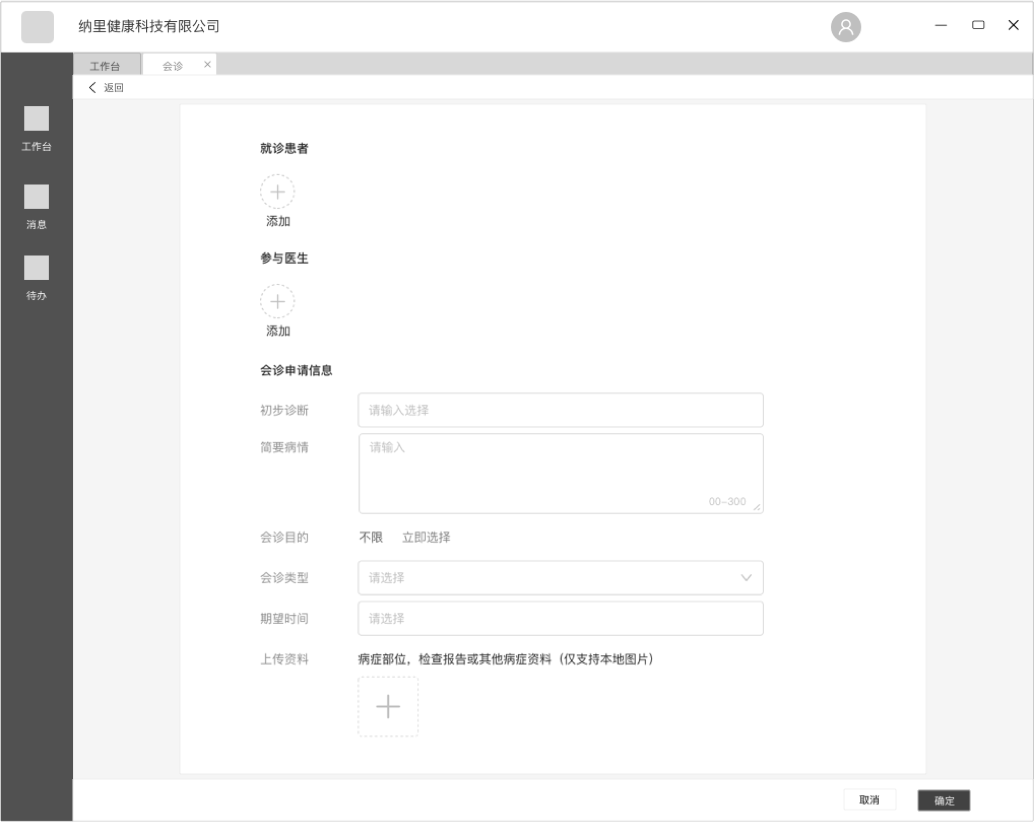
Task: Open the 初步诊断 selection field
Action: point(560,410)
